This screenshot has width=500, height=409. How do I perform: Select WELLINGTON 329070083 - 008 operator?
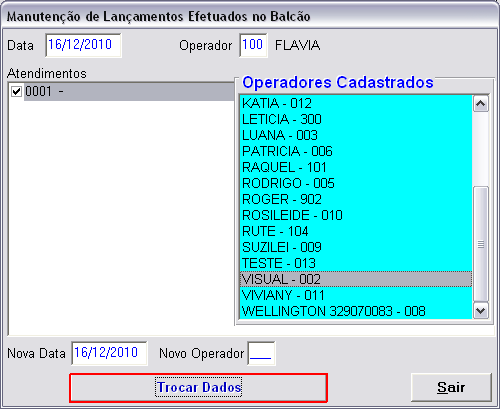[356, 311]
